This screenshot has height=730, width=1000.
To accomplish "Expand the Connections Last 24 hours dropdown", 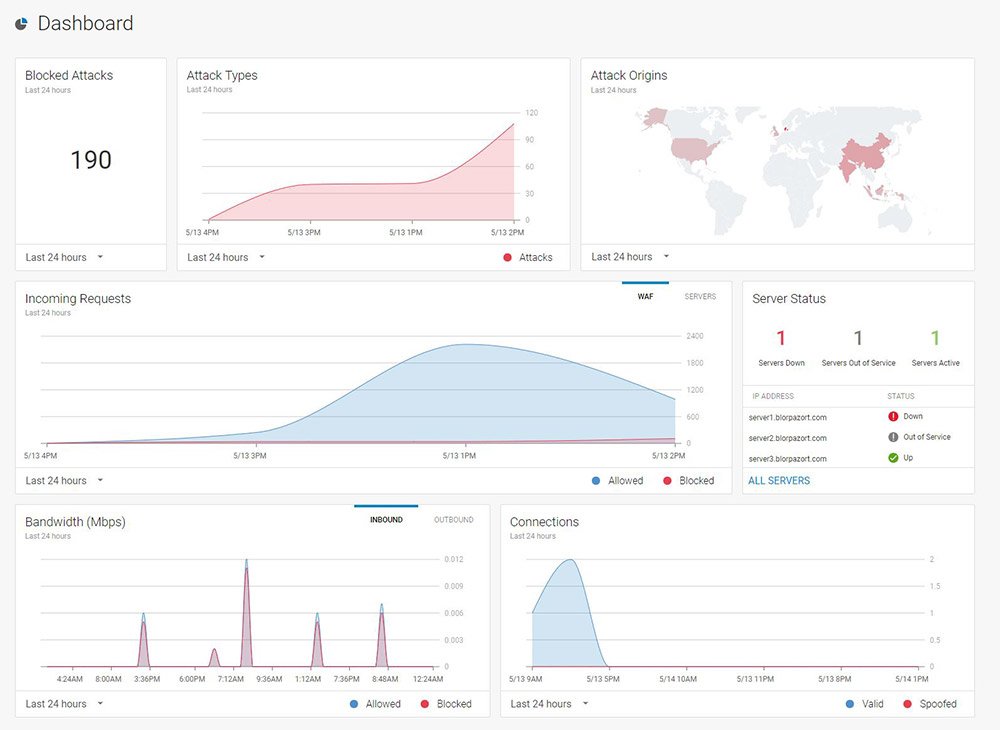I will point(549,704).
